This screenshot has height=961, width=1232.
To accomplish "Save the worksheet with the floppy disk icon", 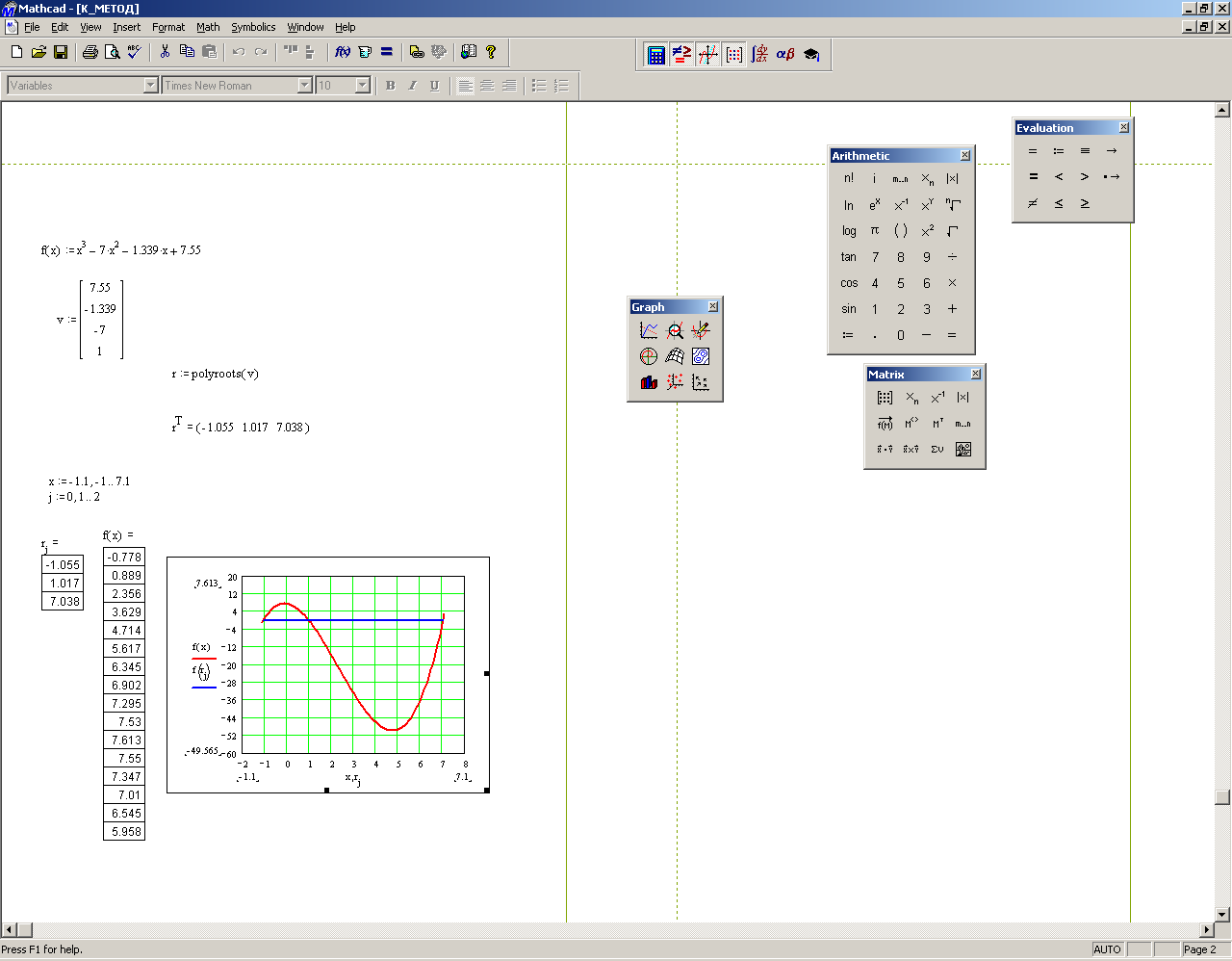I will pyautogui.click(x=60, y=52).
